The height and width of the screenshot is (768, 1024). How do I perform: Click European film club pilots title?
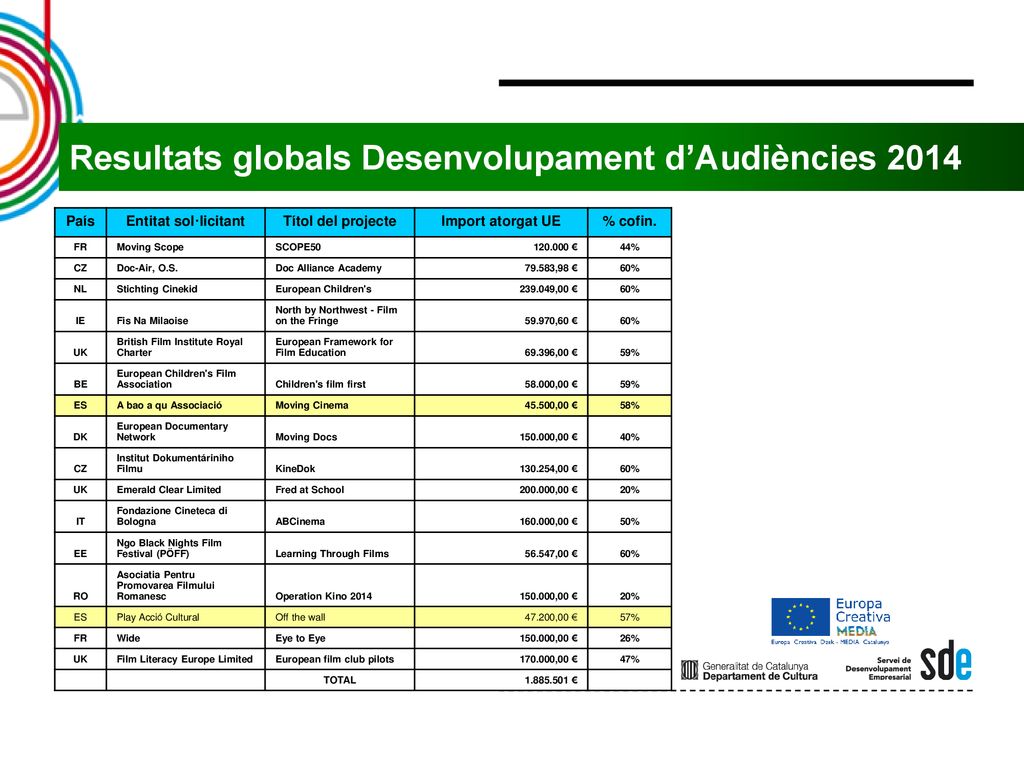[334, 659]
